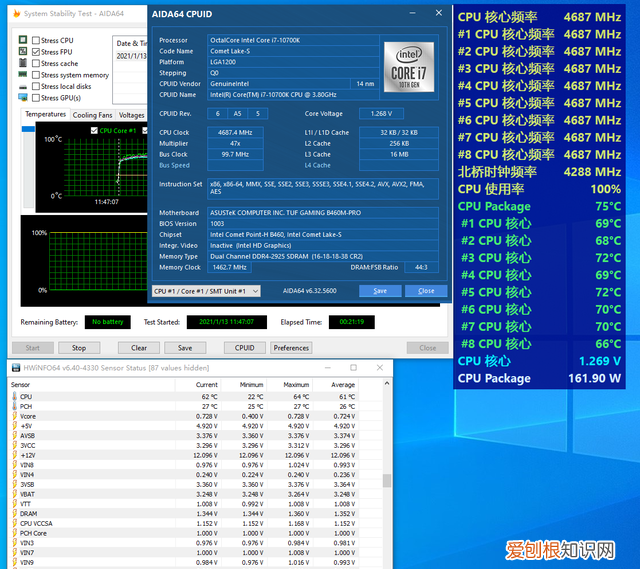Enable the Stress CPU checkbox
640x569 pixels.
(36, 40)
